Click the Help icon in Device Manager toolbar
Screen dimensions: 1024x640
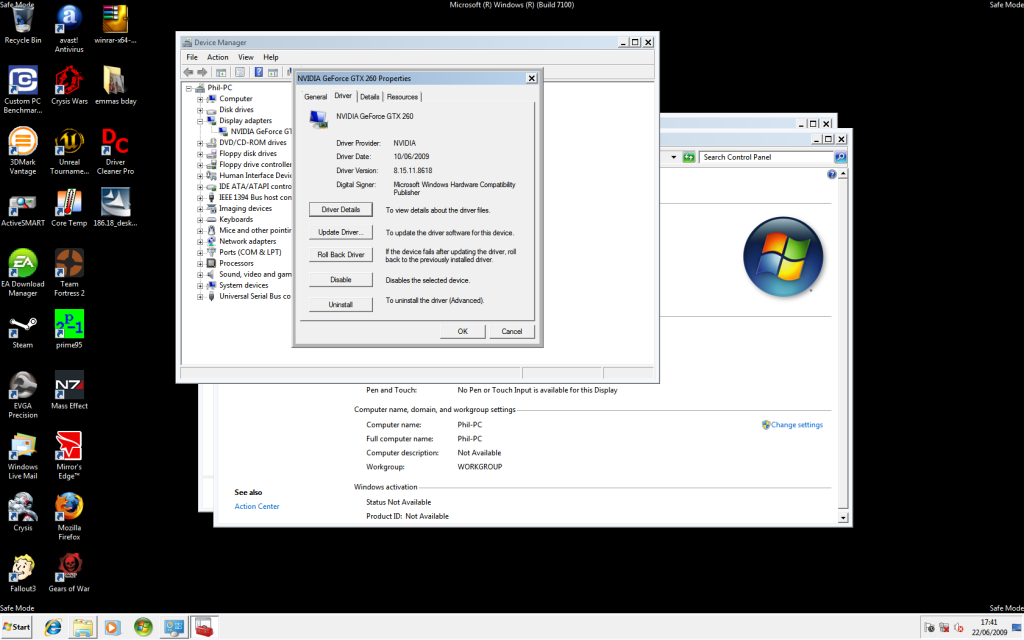[x=258, y=72]
